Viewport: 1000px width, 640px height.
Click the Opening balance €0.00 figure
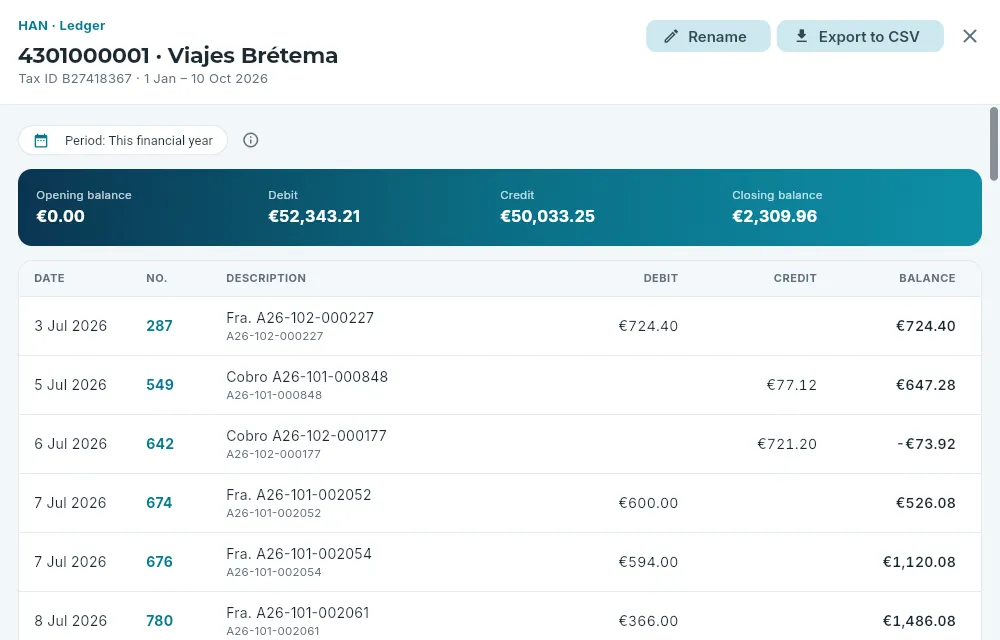[60, 216]
